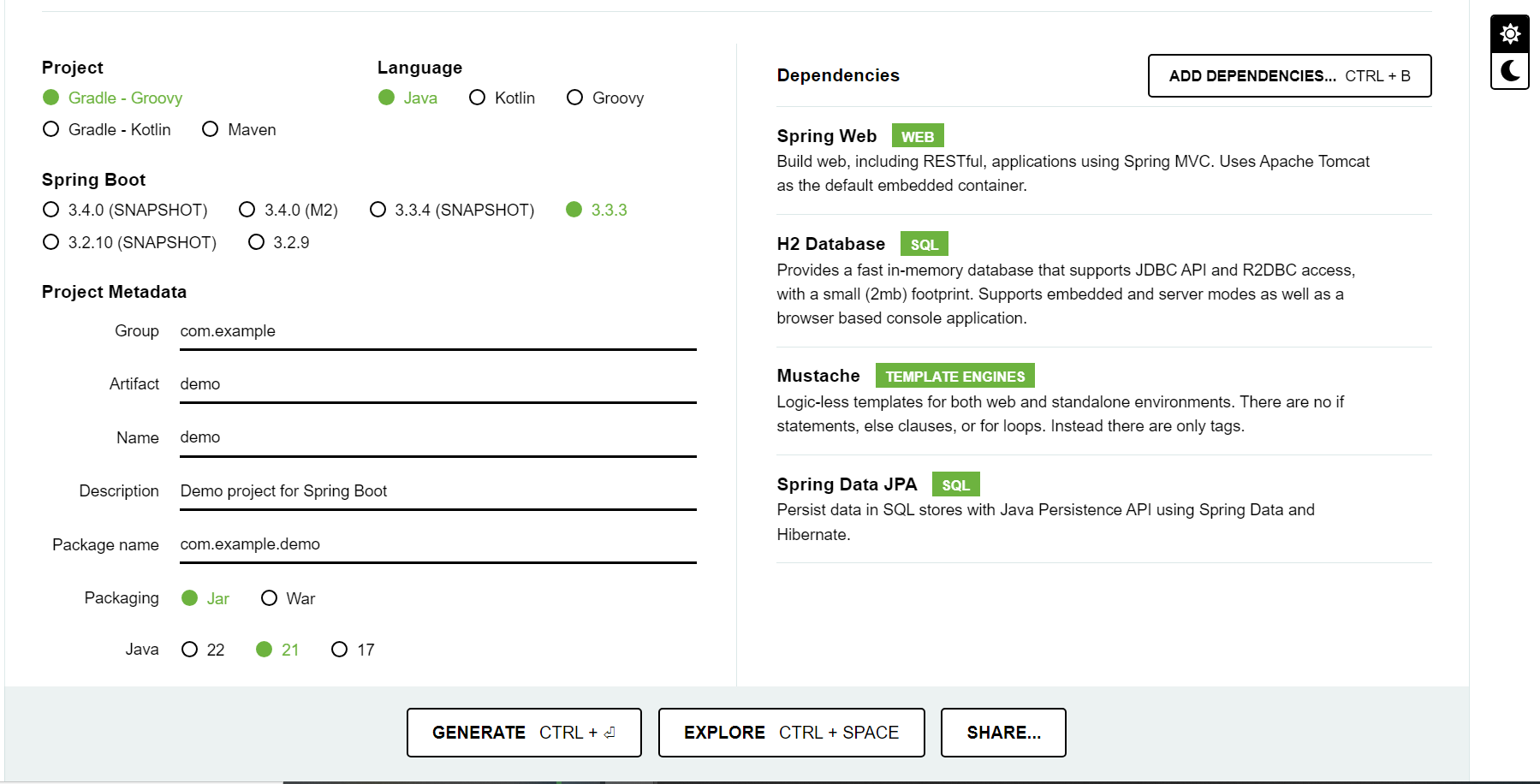Select Spring Boot 3.4.0 (SNAPSHOT)

[x=125, y=210]
